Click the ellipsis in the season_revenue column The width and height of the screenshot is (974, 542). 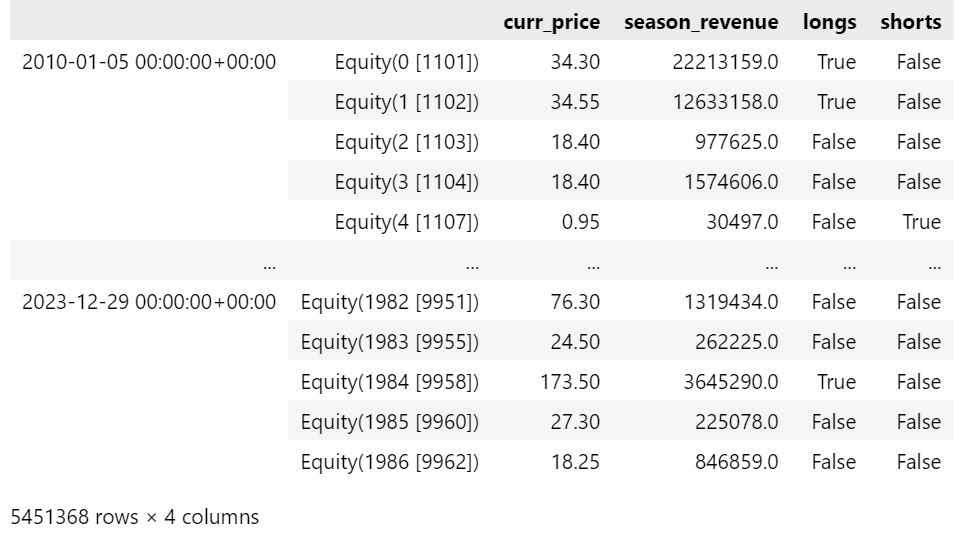(x=771, y=265)
